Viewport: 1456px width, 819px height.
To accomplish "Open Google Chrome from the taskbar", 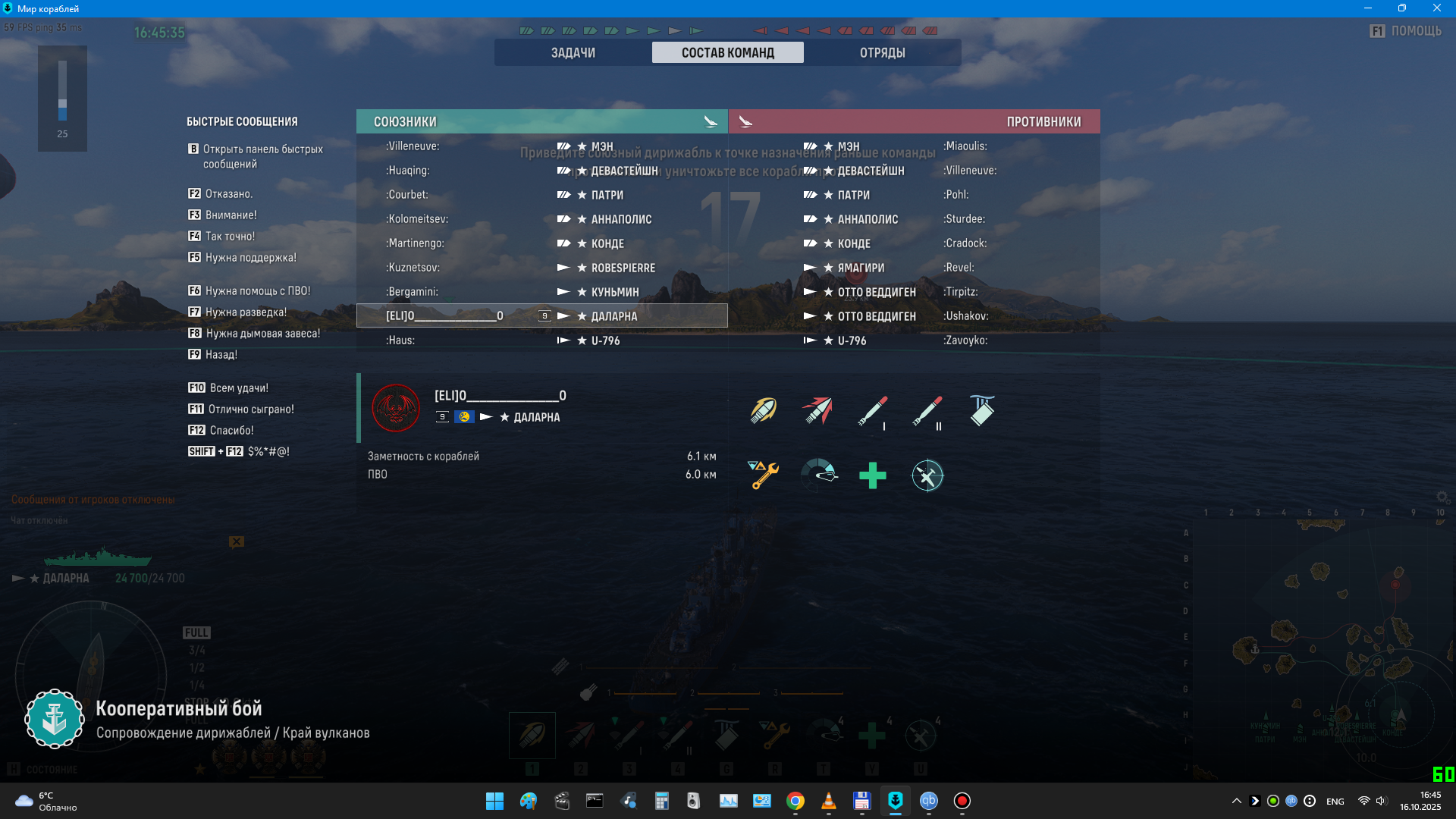I will [795, 801].
